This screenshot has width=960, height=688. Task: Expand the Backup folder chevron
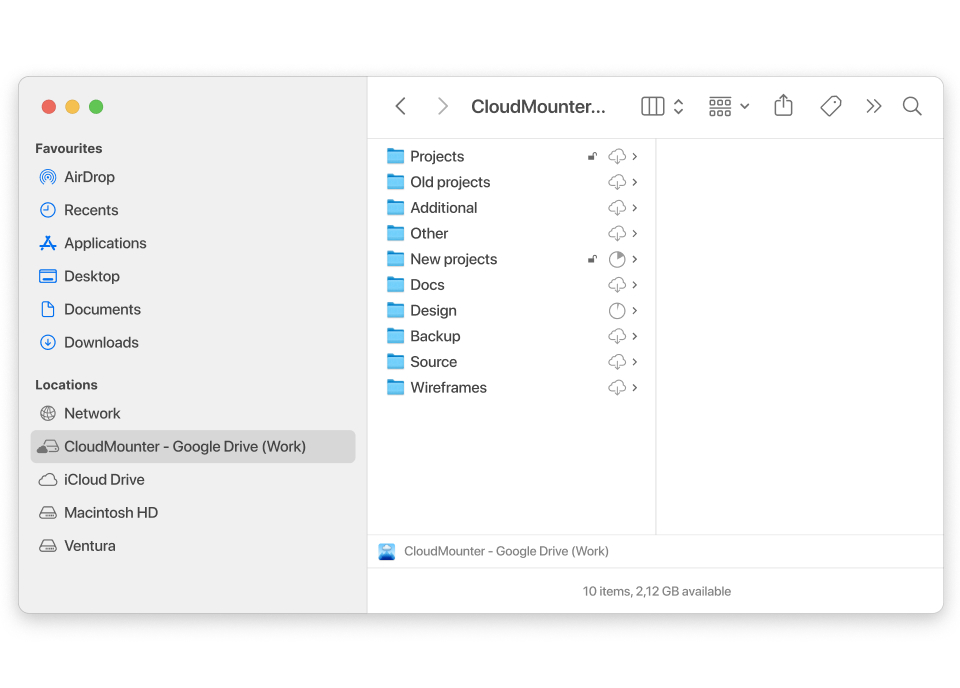tap(635, 336)
